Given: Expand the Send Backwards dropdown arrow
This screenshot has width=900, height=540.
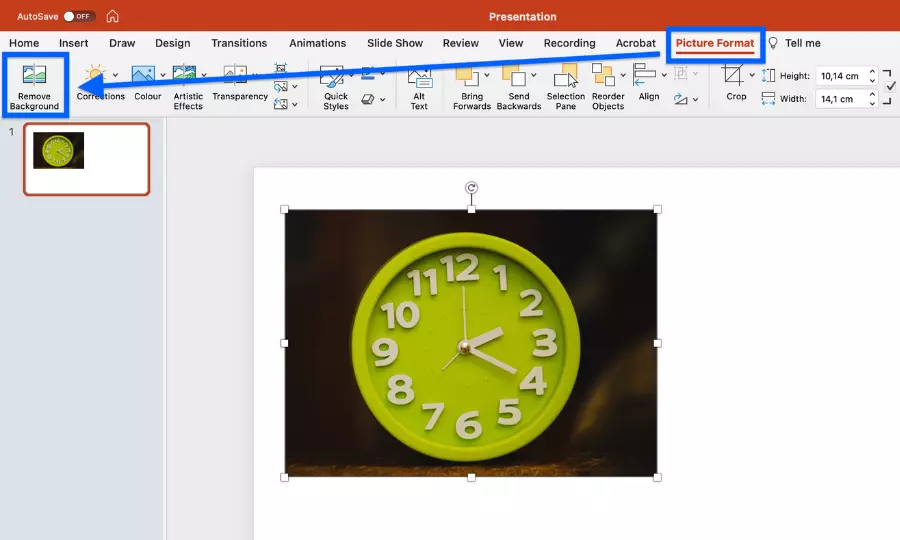Looking at the screenshot, I should coord(534,75).
